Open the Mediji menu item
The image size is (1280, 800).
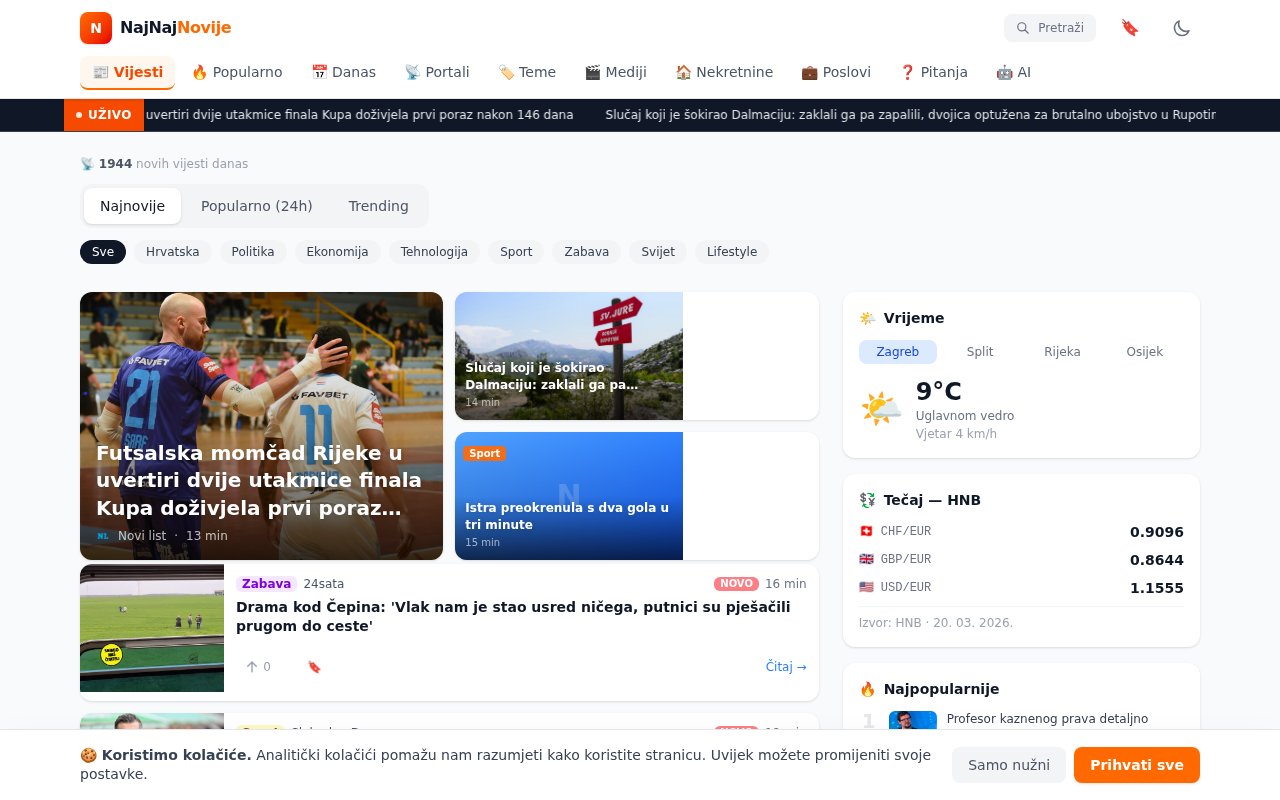pos(616,72)
